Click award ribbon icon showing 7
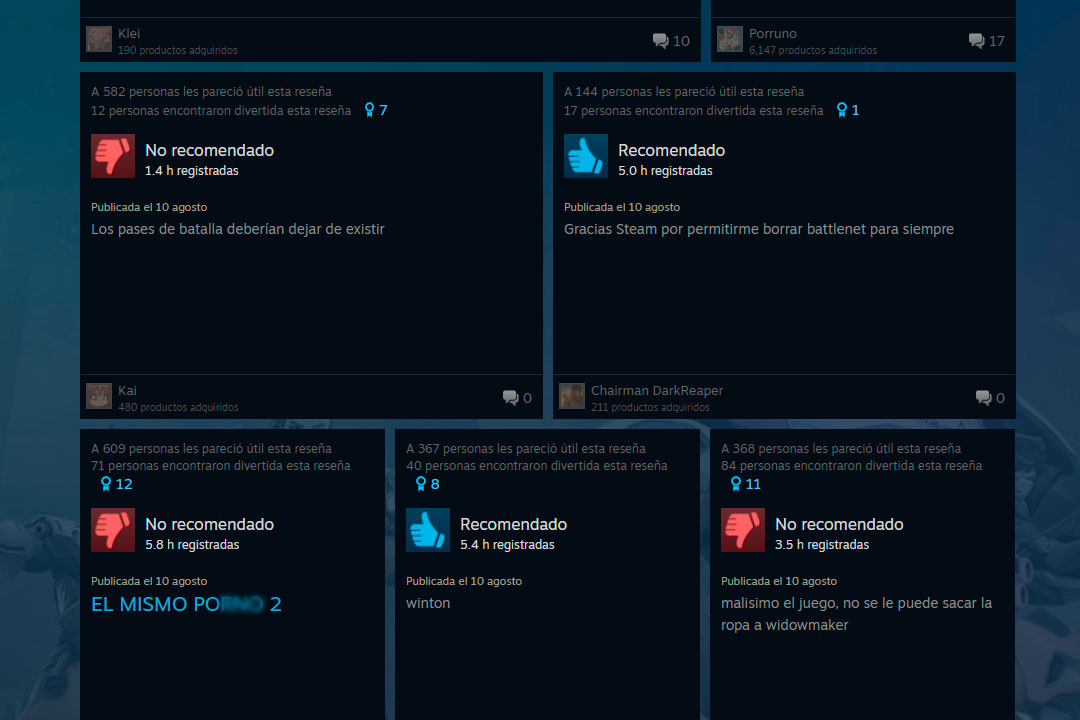1080x720 pixels. [x=370, y=110]
